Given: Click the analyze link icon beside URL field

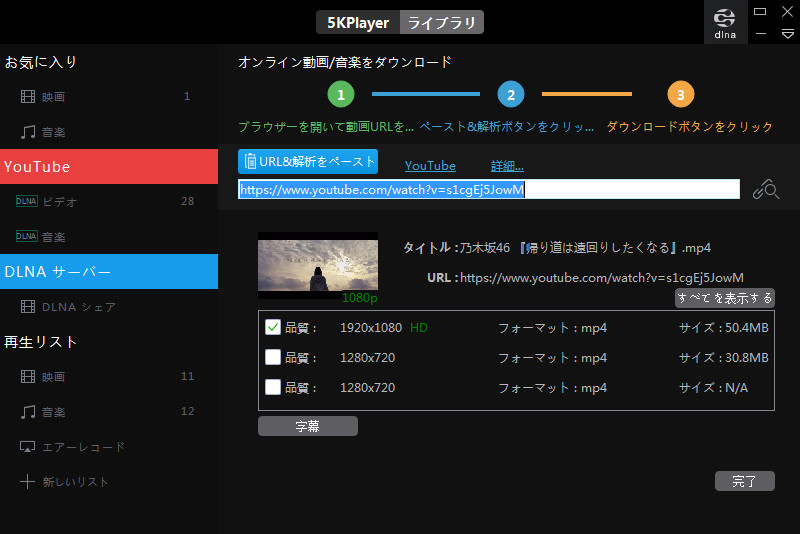Looking at the screenshot, I should pyautogui.click(x=766, y=190).
